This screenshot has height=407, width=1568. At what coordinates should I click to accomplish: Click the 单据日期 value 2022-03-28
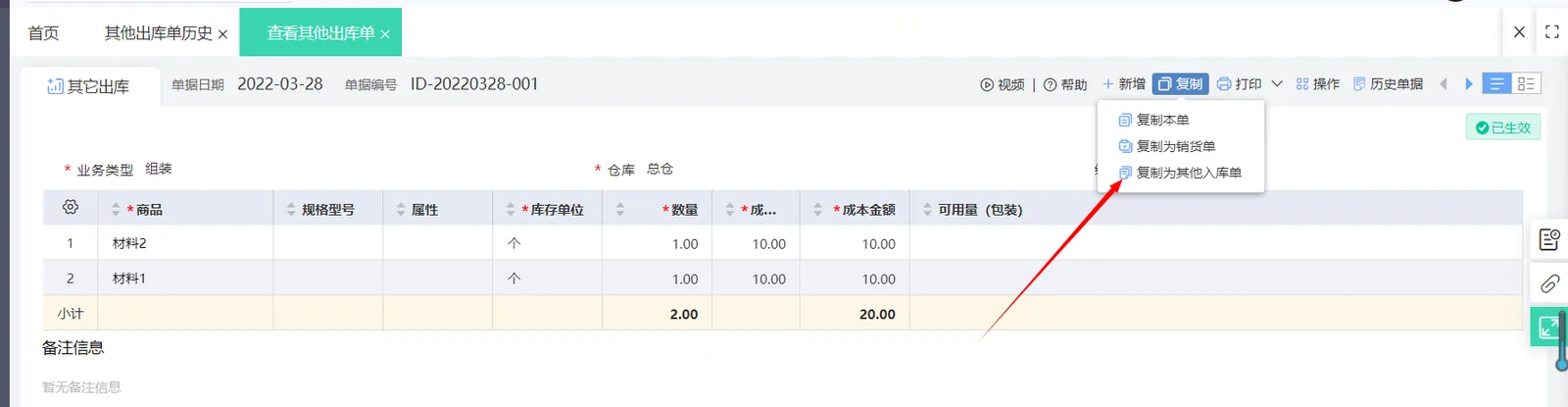pos(280,84)
